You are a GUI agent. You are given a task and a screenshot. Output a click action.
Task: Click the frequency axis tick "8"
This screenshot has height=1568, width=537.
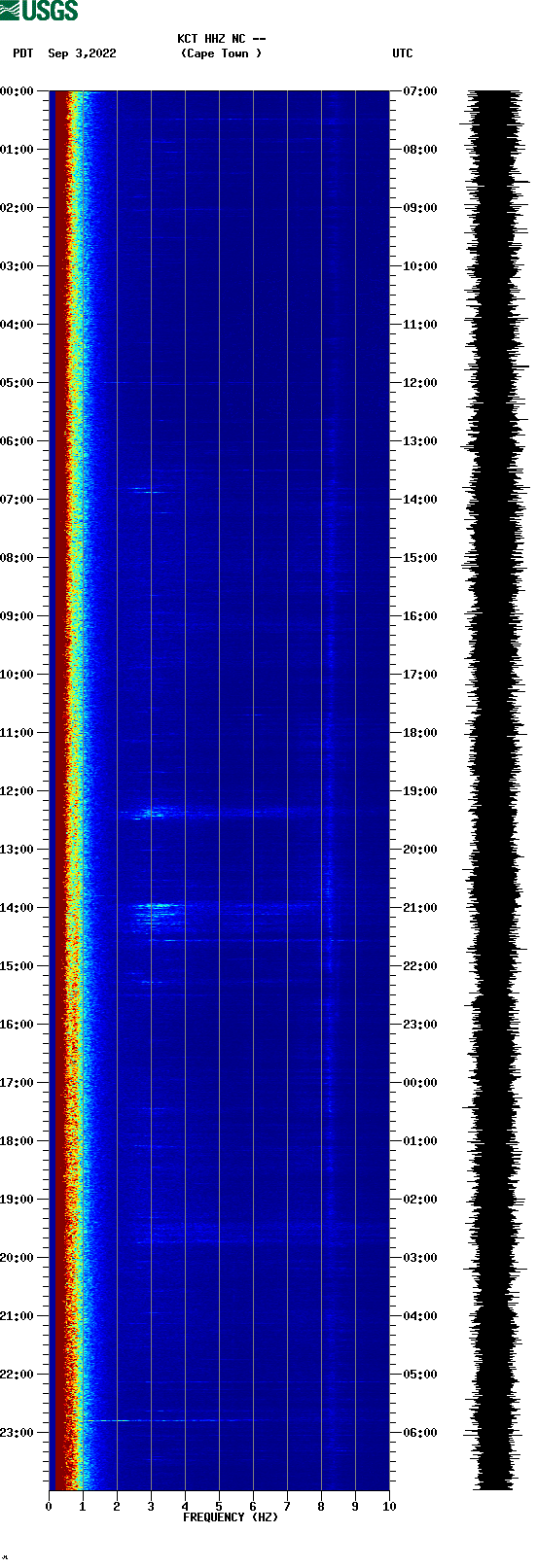click(321, 1507)
